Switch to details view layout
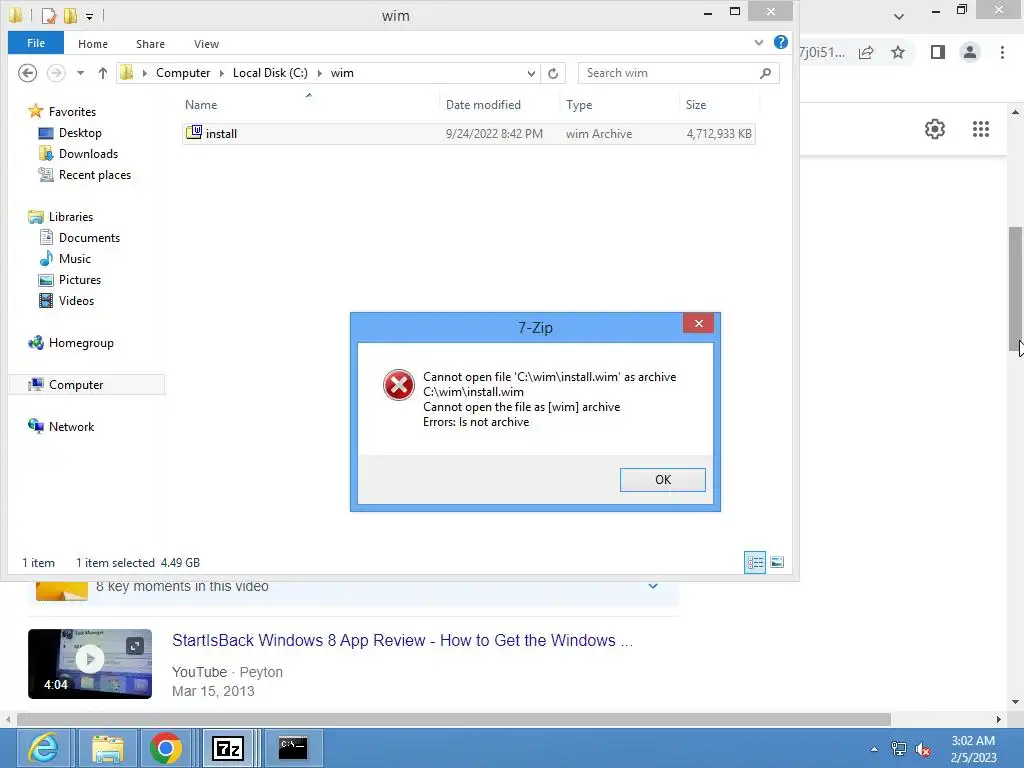The width and height of the screenshot is (1024, 768). click(x=755, y=562)
